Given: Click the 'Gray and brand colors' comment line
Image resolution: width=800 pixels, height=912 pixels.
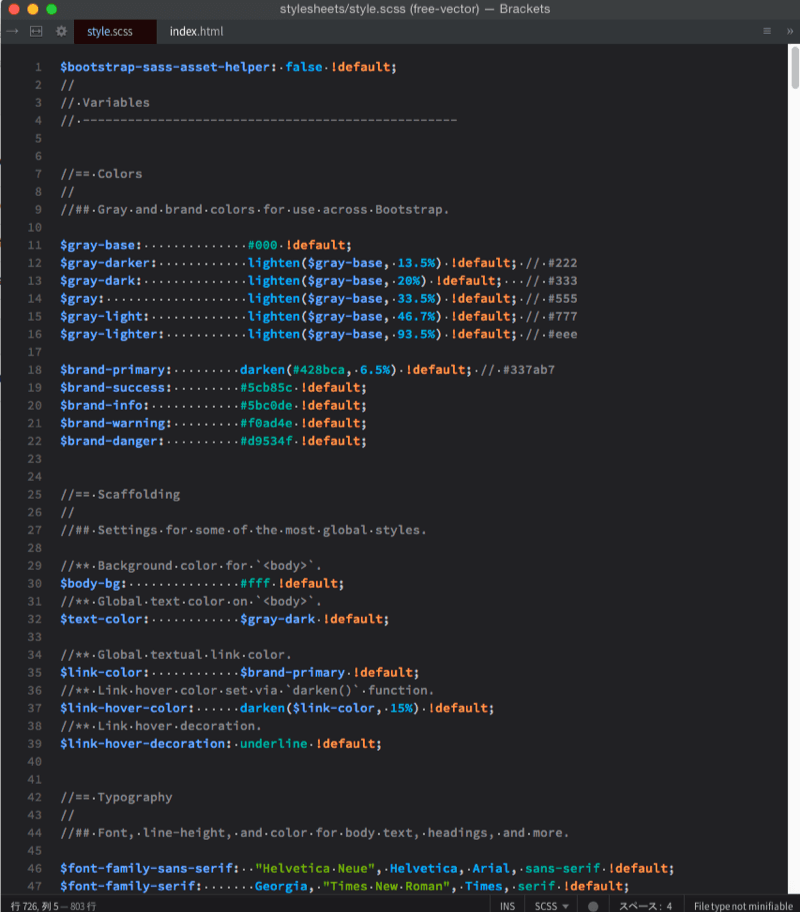Looking at the screenshot, I should tap(255, 209).
